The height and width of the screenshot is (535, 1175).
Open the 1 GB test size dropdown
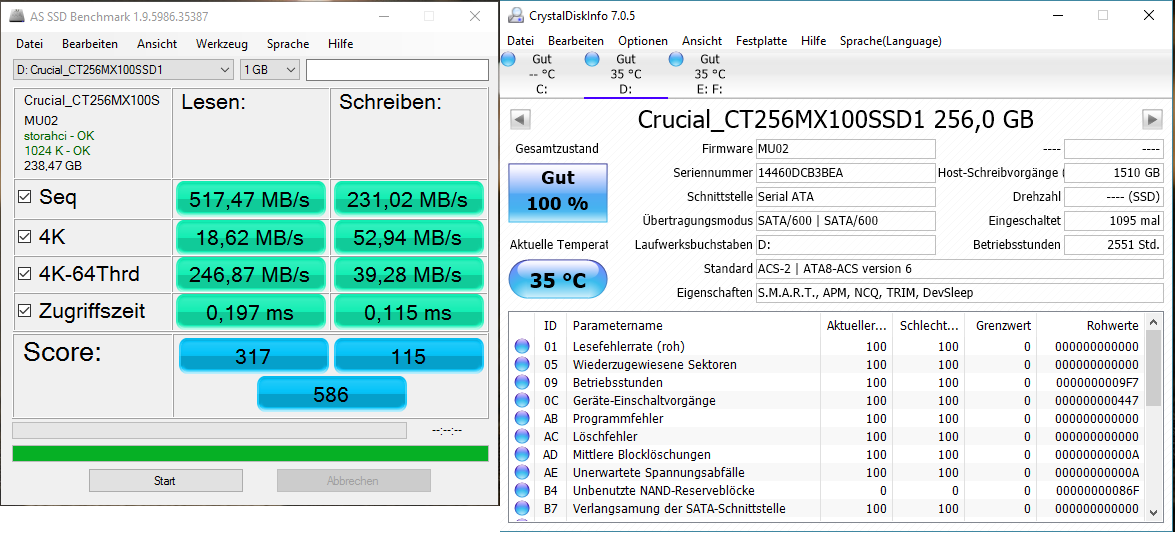click(270, 70)
